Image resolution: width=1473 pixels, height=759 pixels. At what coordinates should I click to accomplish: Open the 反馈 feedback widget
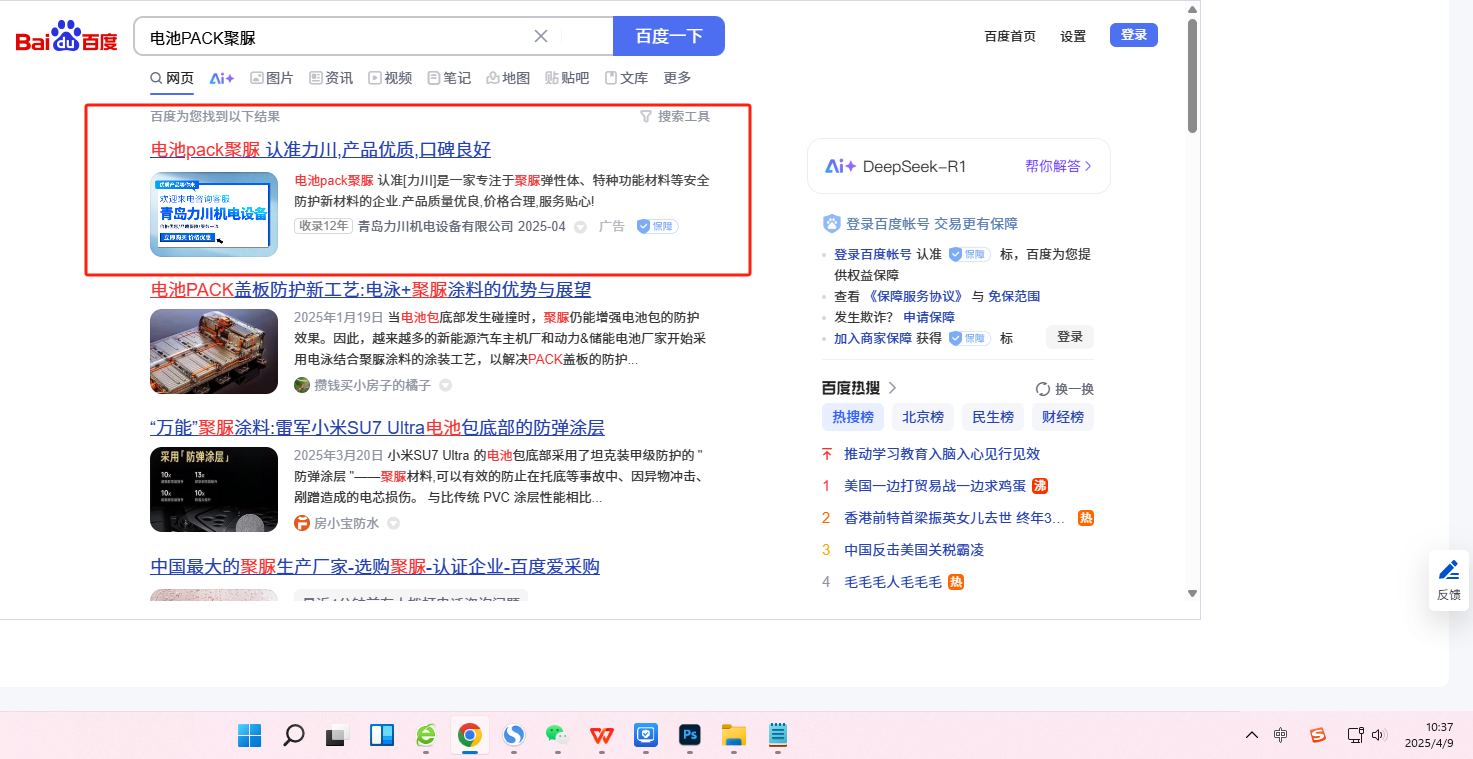(1448, 580)
